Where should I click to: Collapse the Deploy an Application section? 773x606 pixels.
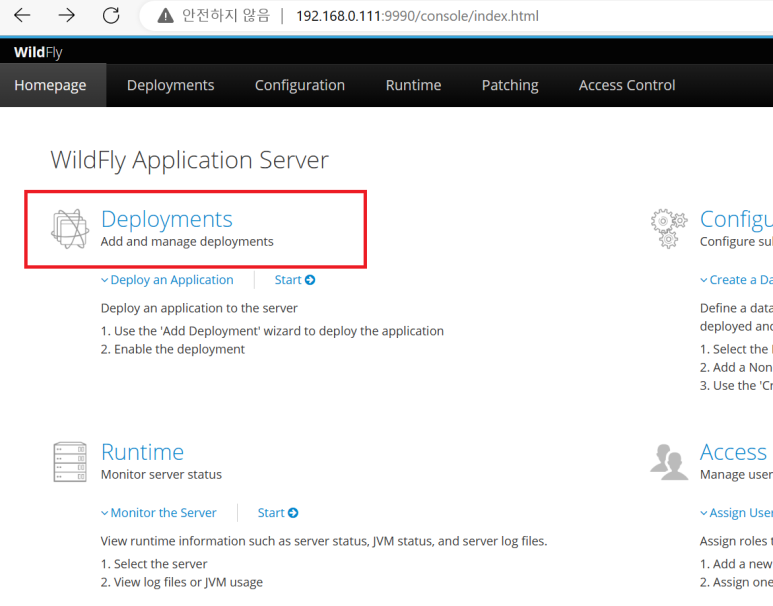coord(167,280)
